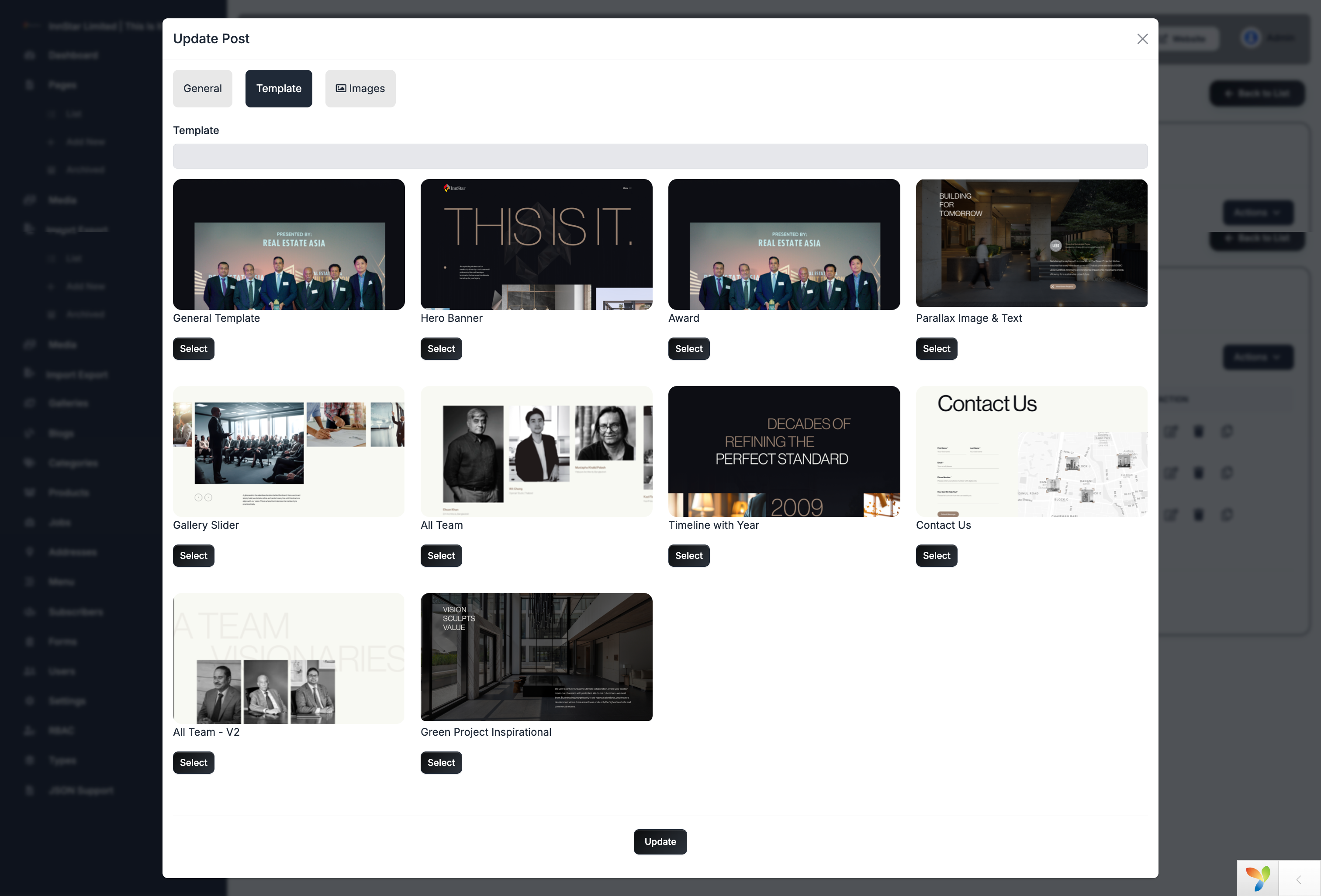Click the Award preview thumbnail
This screenshot has height=896, width=1321.
pyautogui.click(x=784, y=245)
